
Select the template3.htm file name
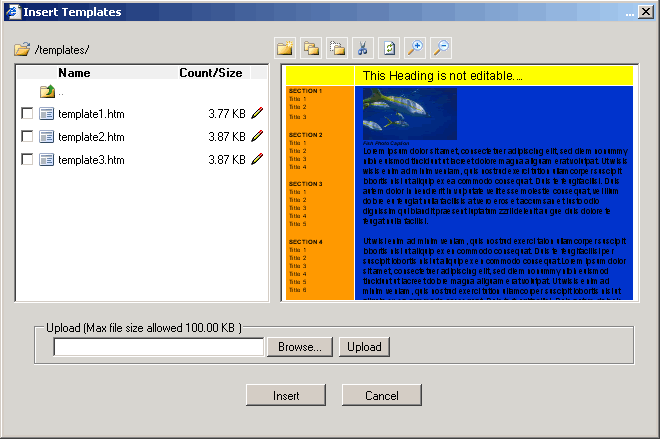91,160
